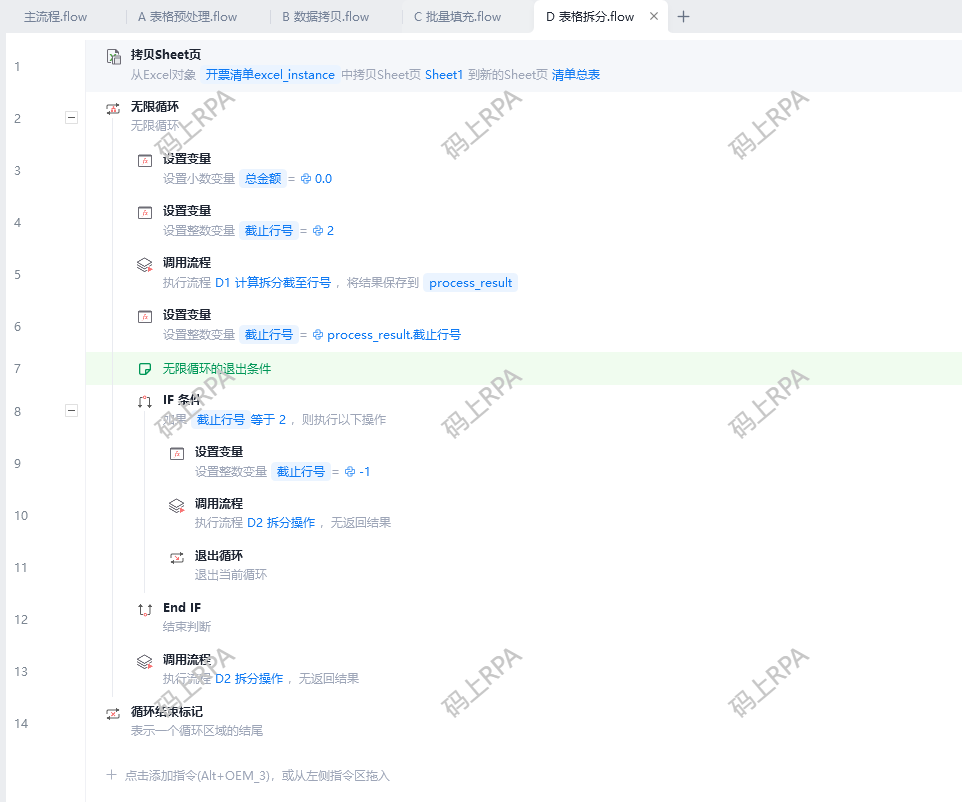Image resolution: width=962 pixels, height=802 pixels.
Task: Click the 截止行号 variable tag on line 9
Action: point(301,471)
